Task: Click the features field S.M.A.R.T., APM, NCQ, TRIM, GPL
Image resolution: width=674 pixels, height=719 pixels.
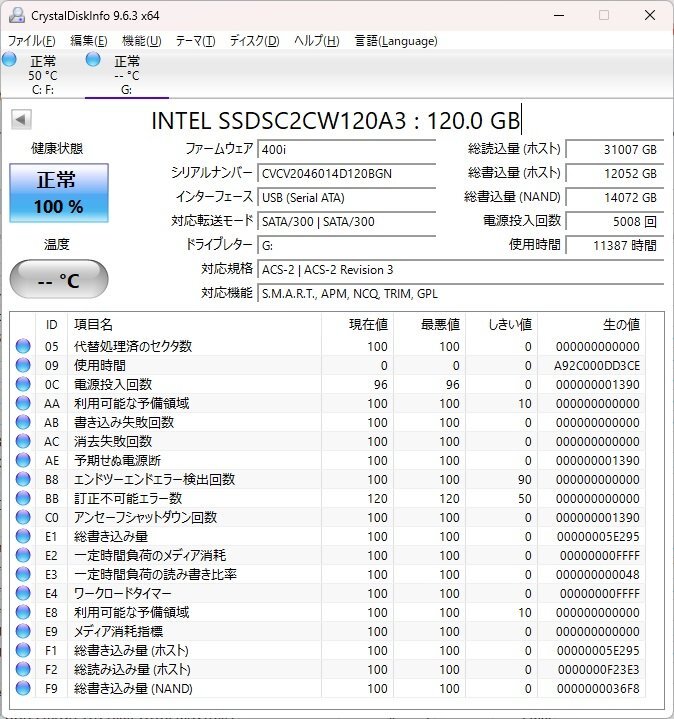Action: pos(460,293)
